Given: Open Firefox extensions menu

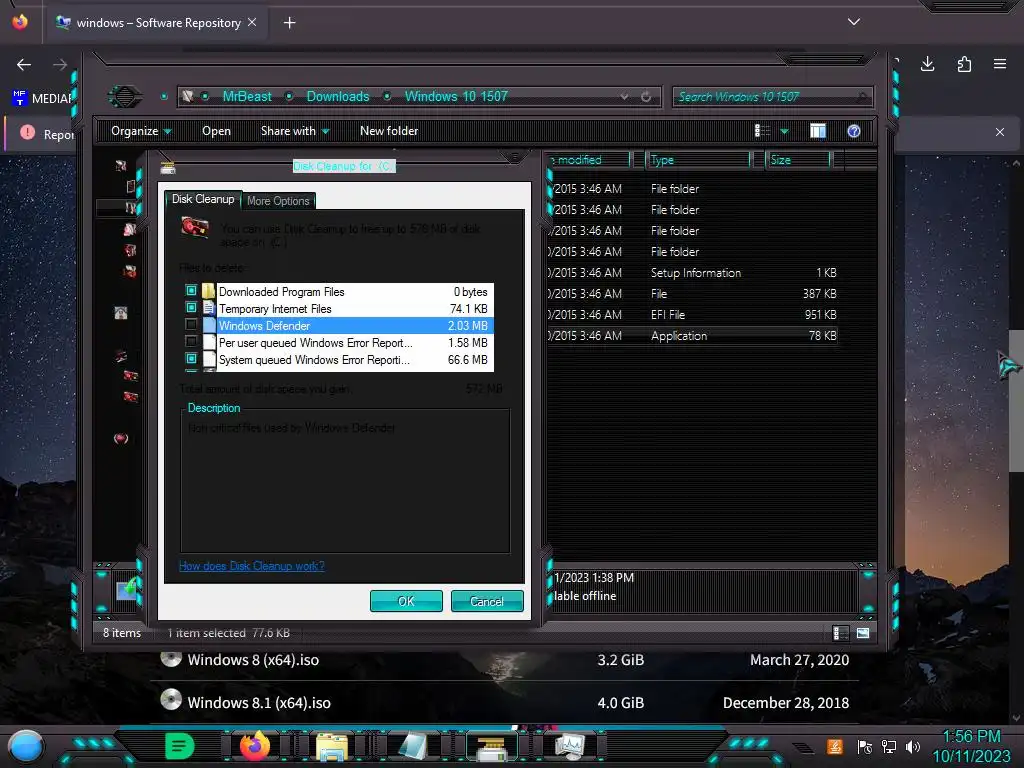Looking at the screenshot, I should coord(964,64).
